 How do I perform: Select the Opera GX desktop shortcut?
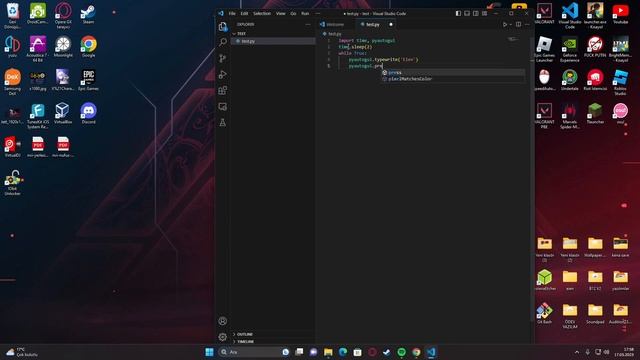click(63, 16)
